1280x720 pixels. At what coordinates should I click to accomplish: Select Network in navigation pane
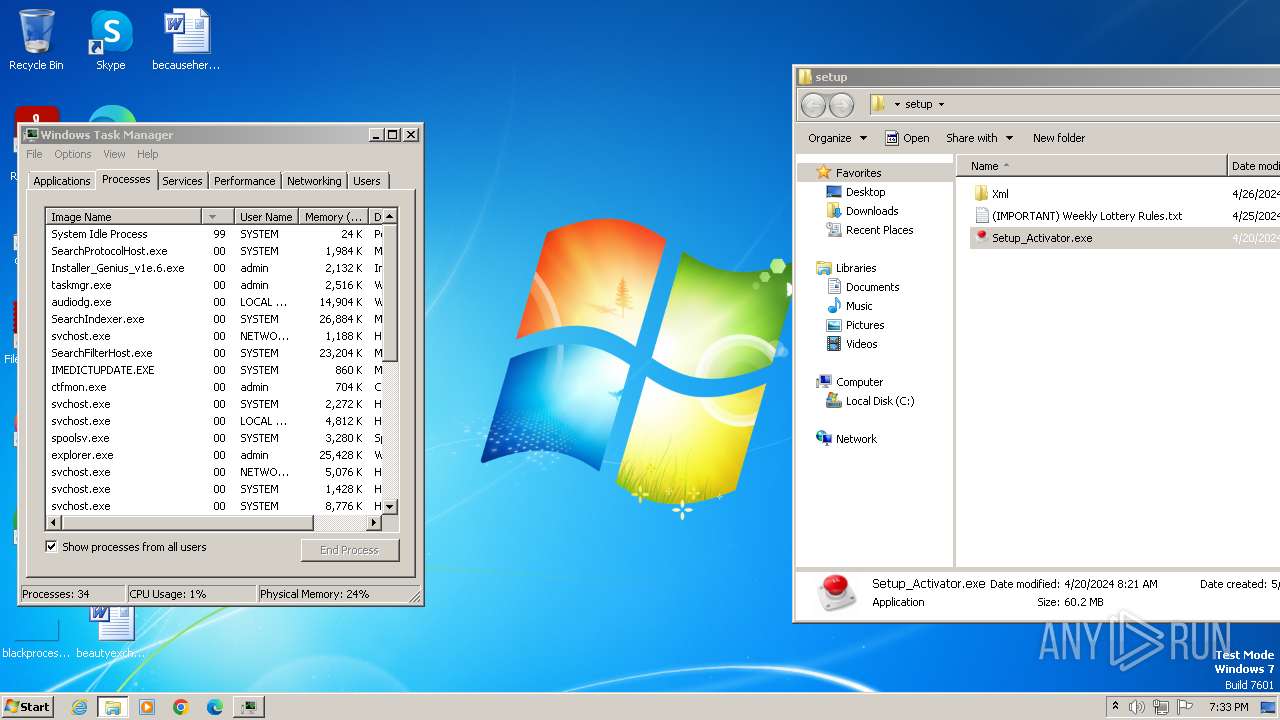click(x=856, y=439)
